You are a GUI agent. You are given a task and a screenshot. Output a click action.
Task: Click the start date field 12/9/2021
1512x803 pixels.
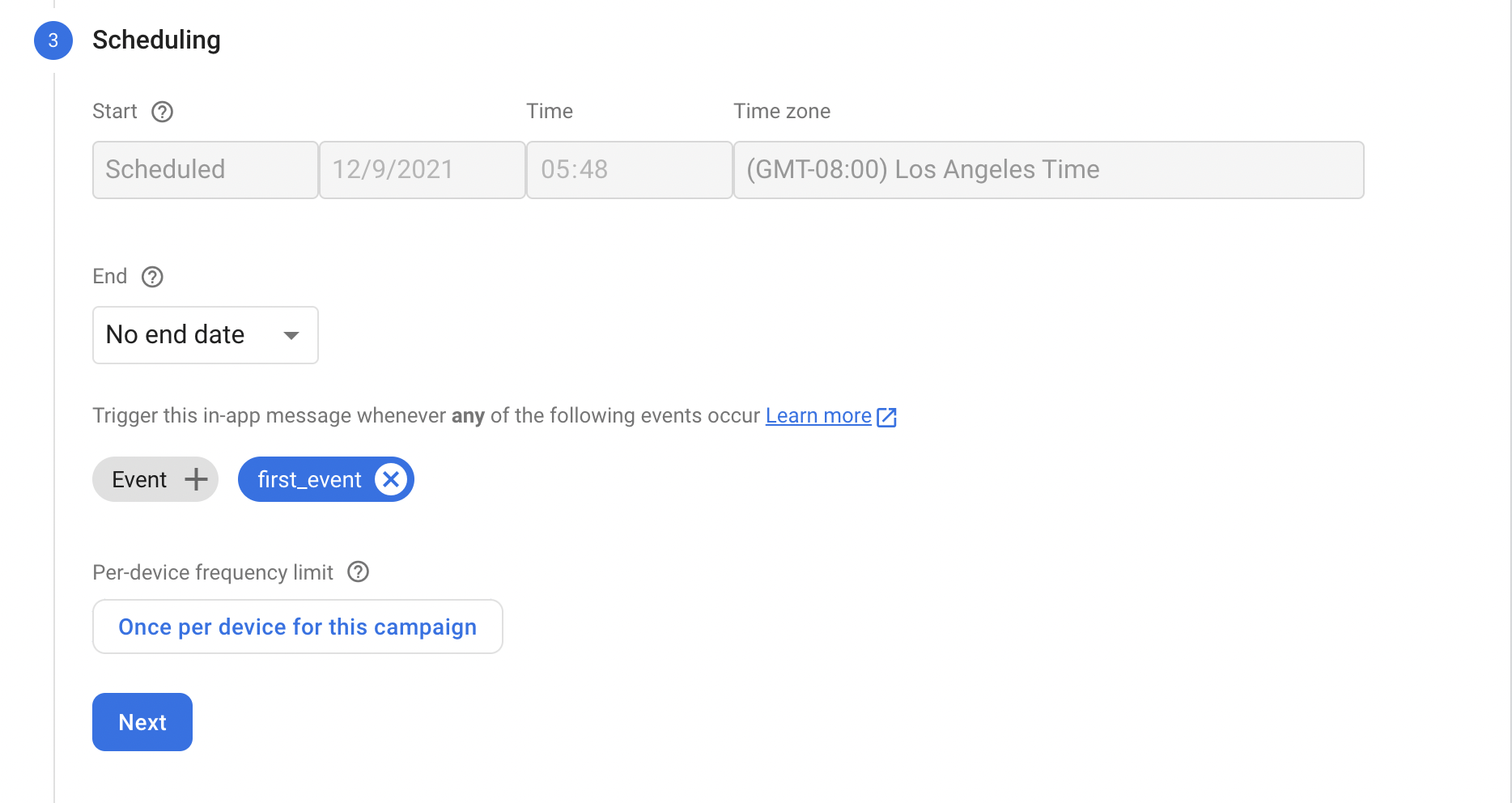(422, 170)
